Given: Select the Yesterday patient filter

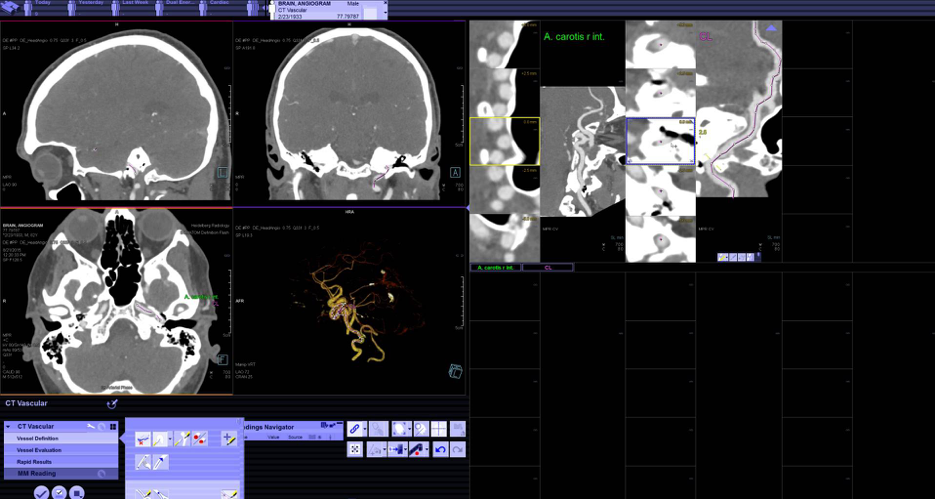Looking at the screenshot, I should [x=86, y=7].
